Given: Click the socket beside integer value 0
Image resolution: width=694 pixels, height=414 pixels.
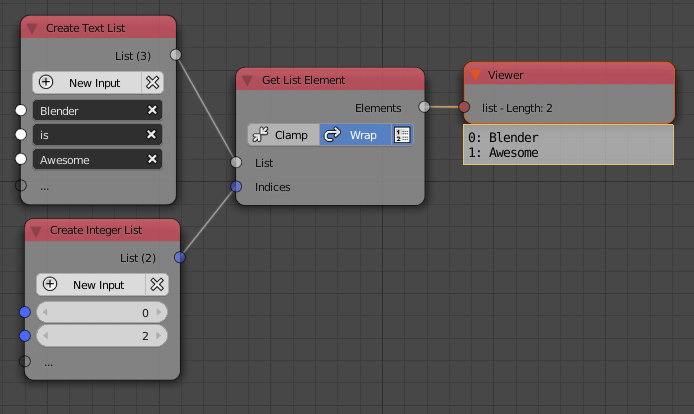Looking at the screenshot, I should 25,312.
